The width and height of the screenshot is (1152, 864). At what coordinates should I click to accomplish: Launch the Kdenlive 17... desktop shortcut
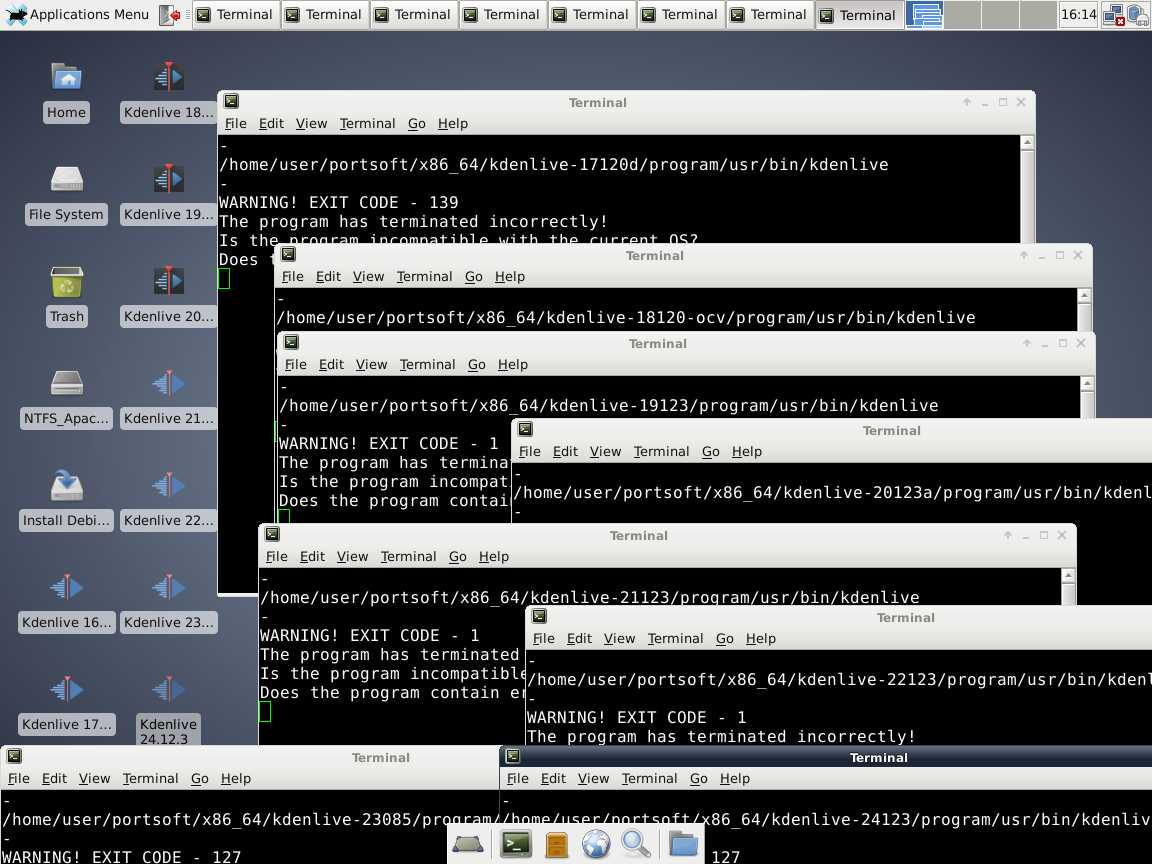tap(66, 705)
